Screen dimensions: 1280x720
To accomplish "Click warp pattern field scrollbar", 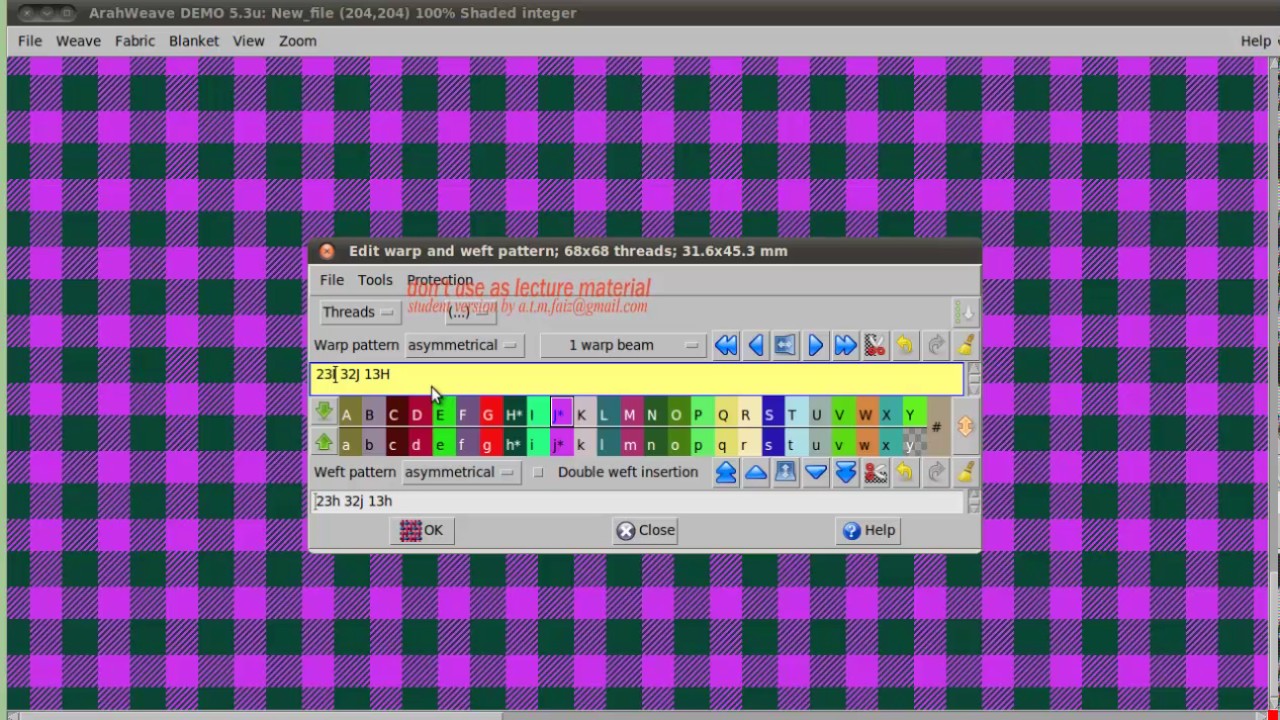I will tap(974, 378).
